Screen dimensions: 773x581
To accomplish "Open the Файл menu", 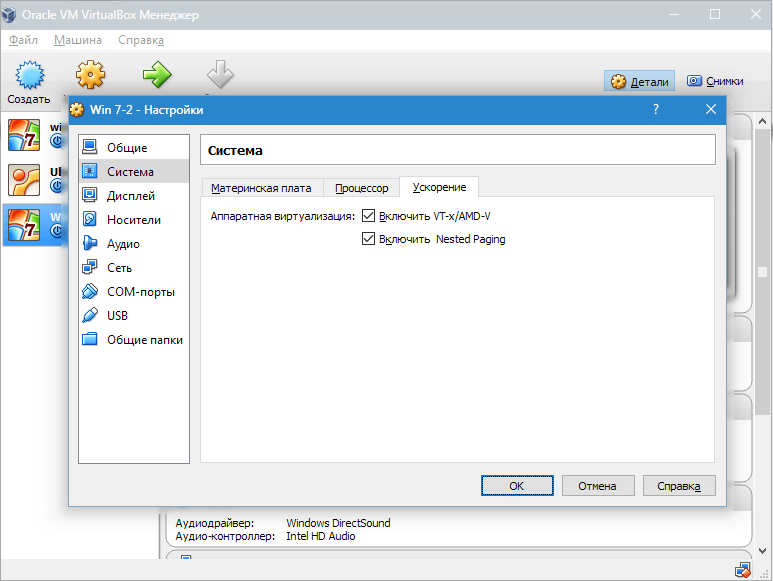I will pyautogui.click(x=23, y=40).
